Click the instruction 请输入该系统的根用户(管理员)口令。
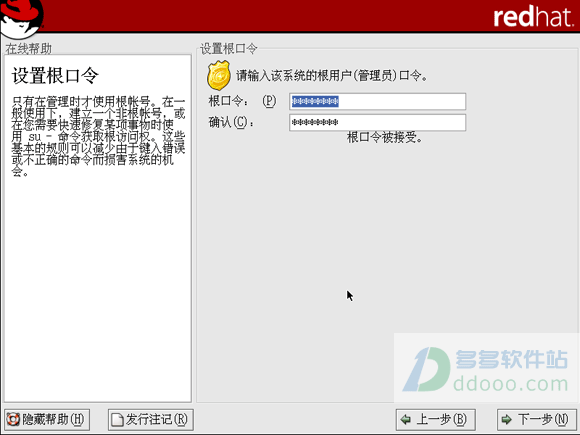Viewport: 580px width, 435px height. 332,75
